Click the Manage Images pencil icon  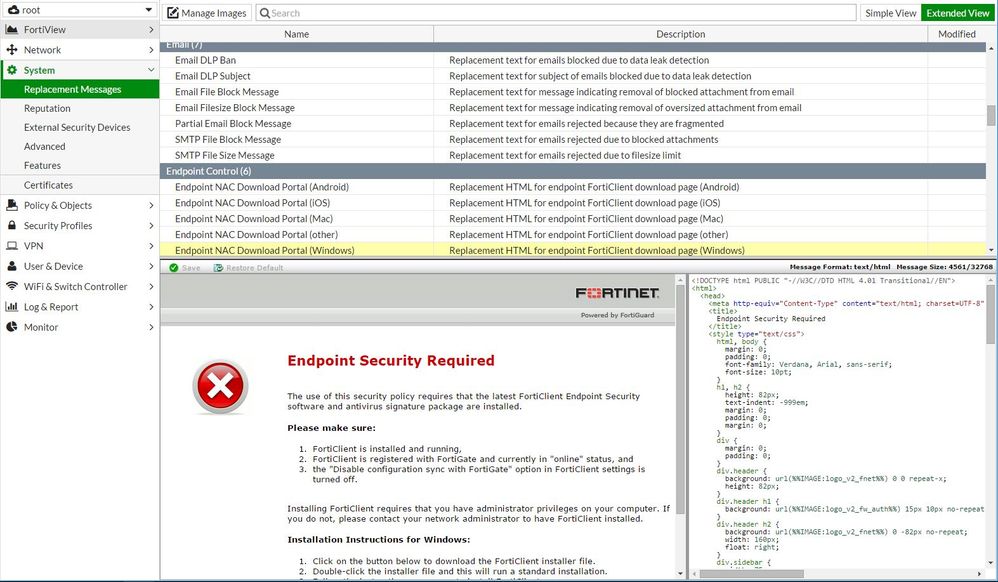172,13
